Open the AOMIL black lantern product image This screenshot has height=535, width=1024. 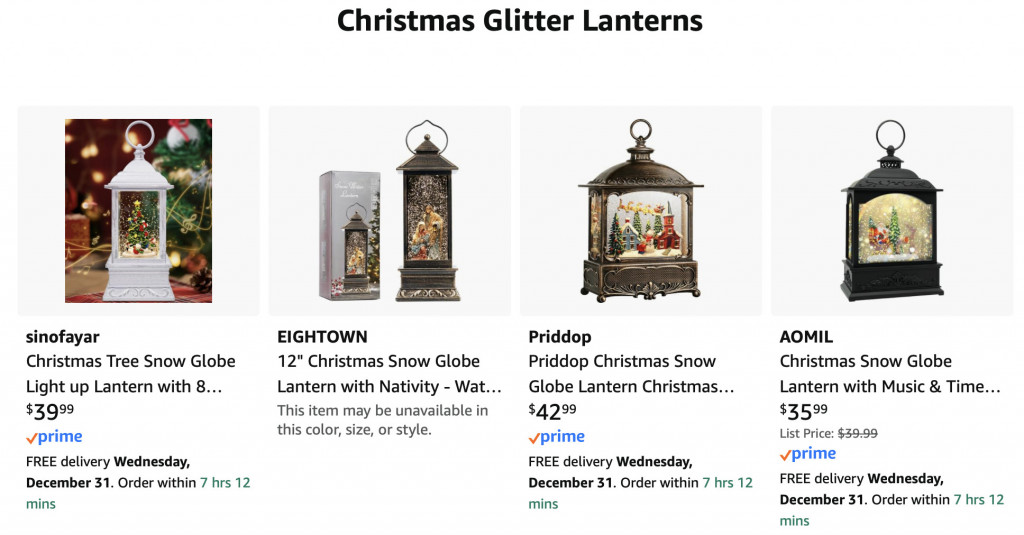[892, 211]
